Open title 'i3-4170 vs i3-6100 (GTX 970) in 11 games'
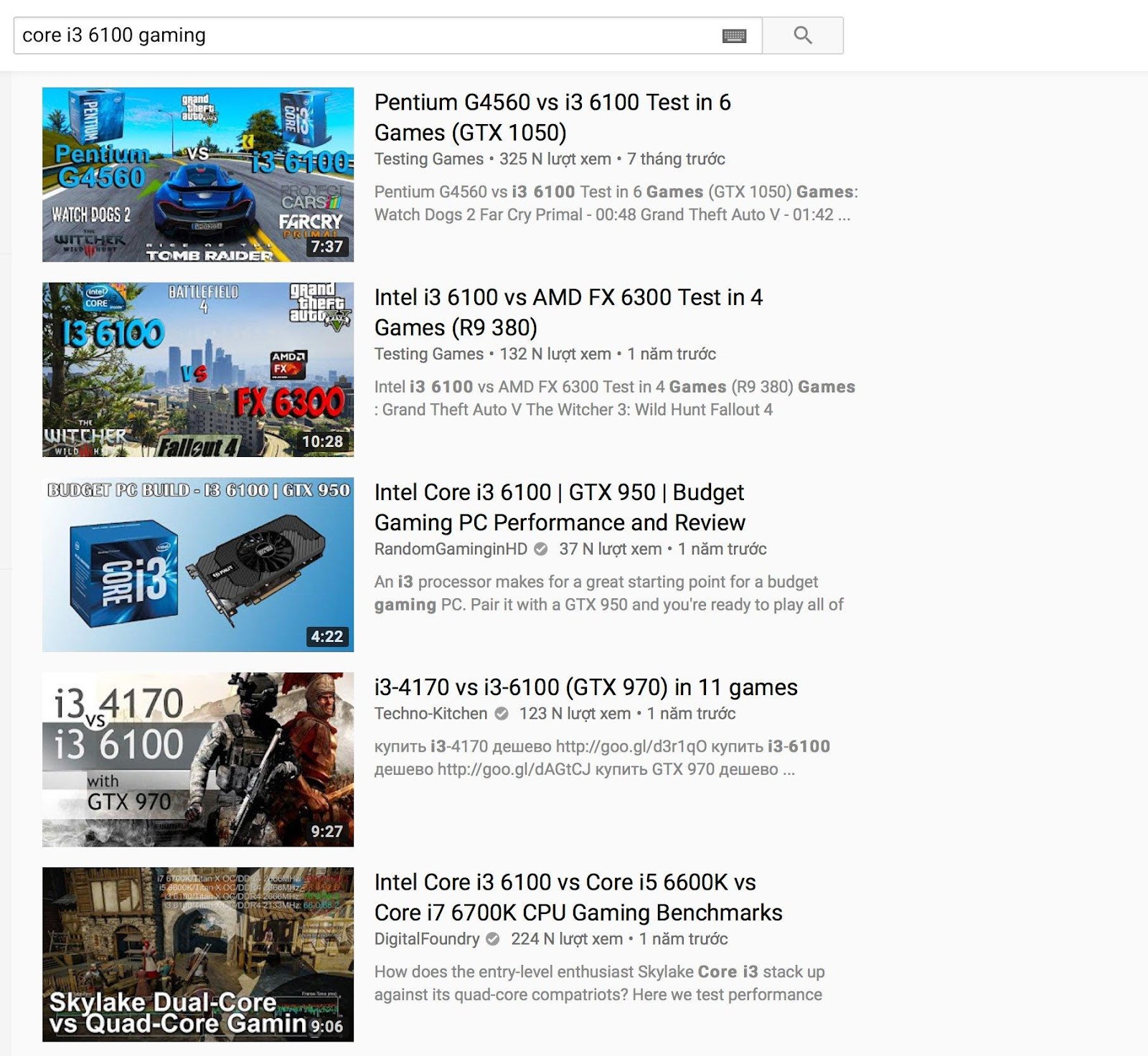 pyautogui.click(x=585, y=687)
